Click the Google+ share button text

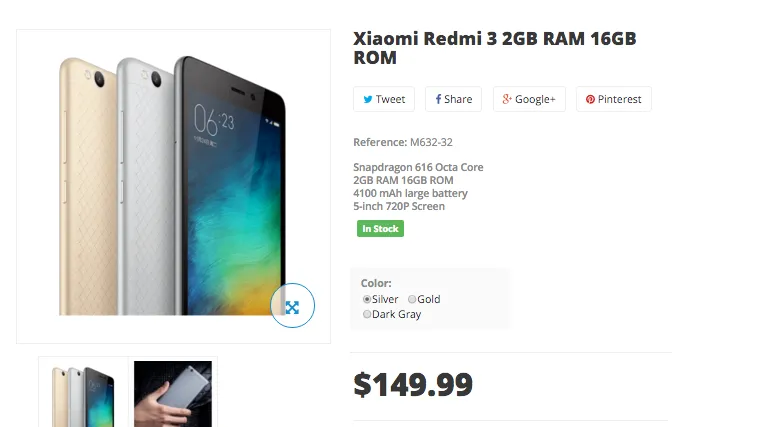tap(535, 99)
